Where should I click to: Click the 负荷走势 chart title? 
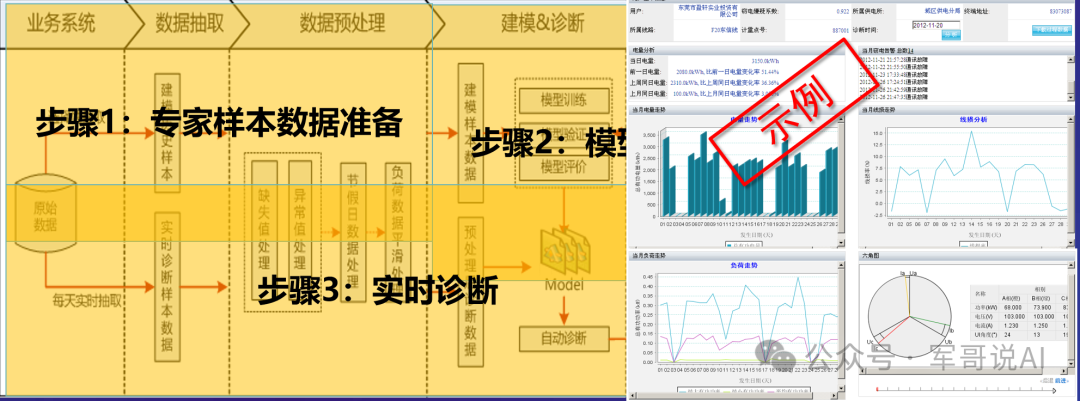[744, 265]
